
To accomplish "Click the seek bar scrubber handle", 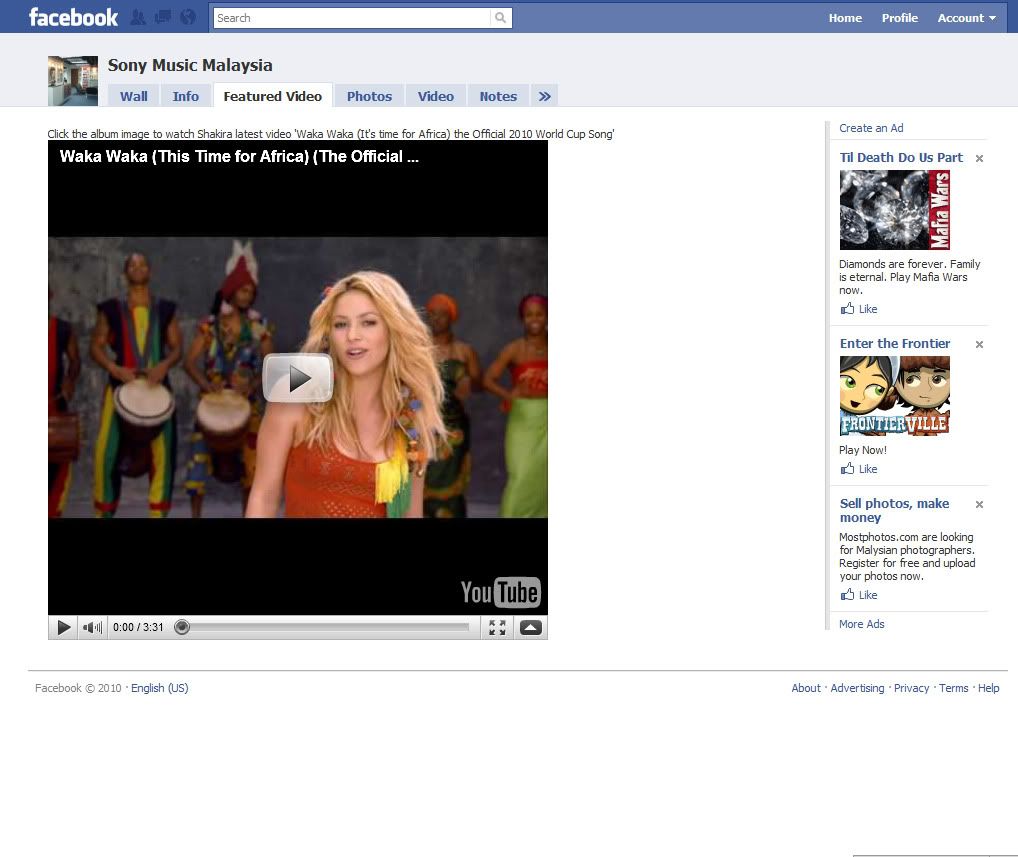I will pos(182,627).
